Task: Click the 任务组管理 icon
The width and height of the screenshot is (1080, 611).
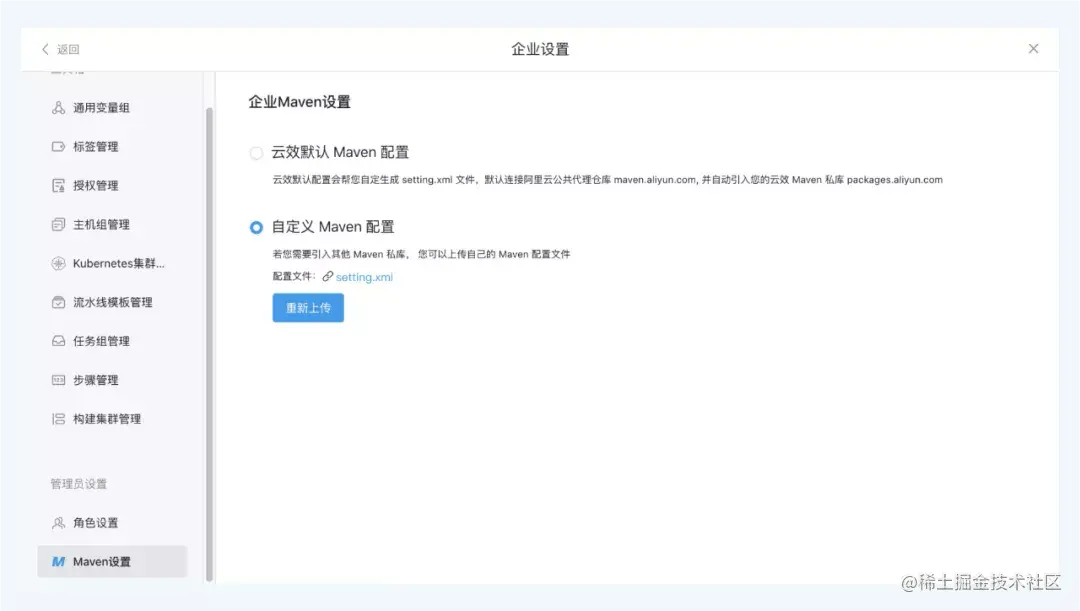Action: pos(59,341)
